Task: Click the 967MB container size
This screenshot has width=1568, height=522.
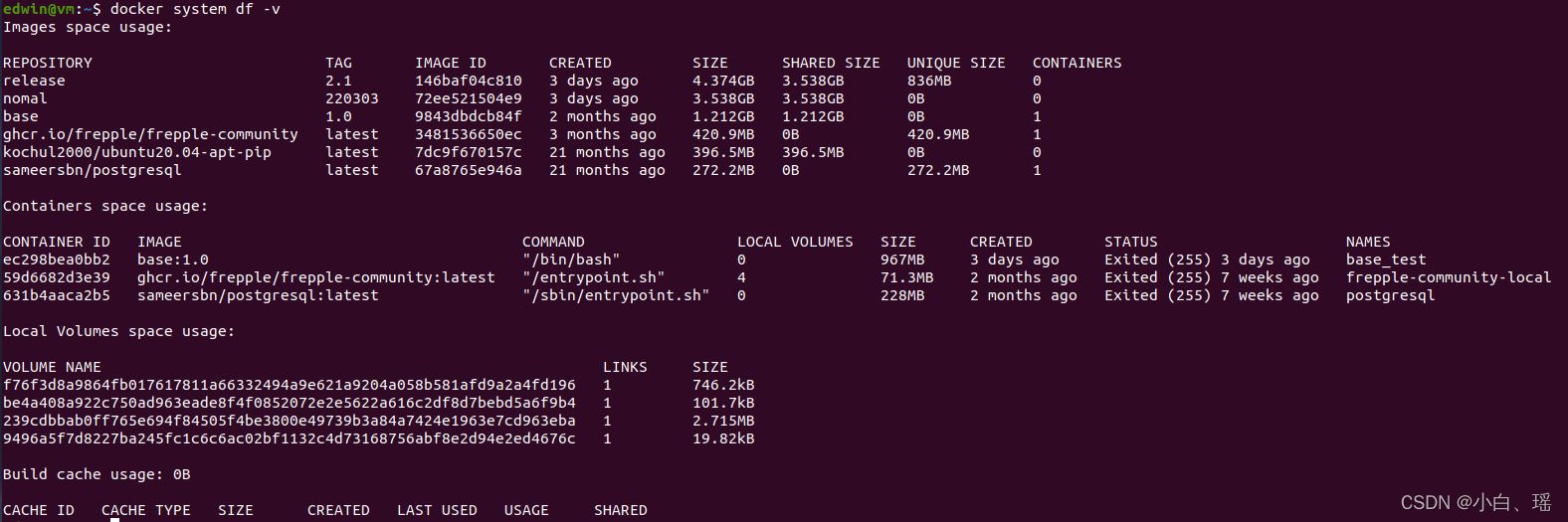Action: [902, 260]
